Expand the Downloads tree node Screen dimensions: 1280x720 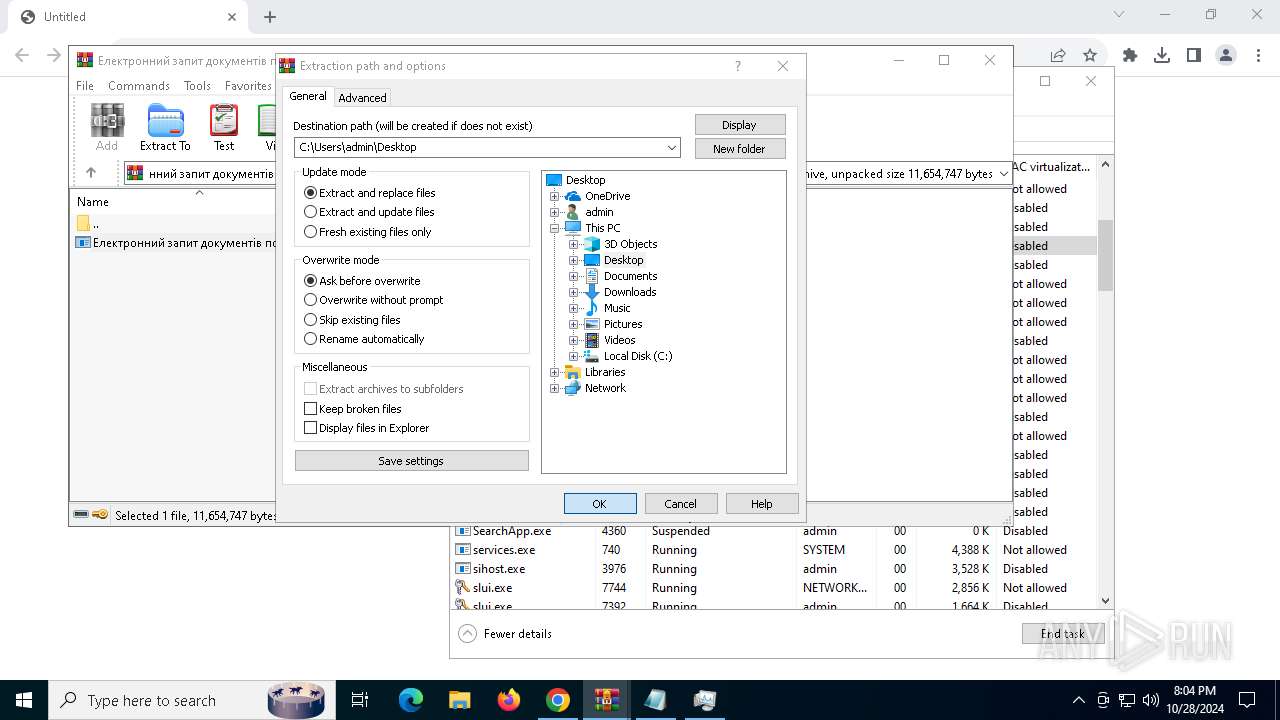[573, 292]
